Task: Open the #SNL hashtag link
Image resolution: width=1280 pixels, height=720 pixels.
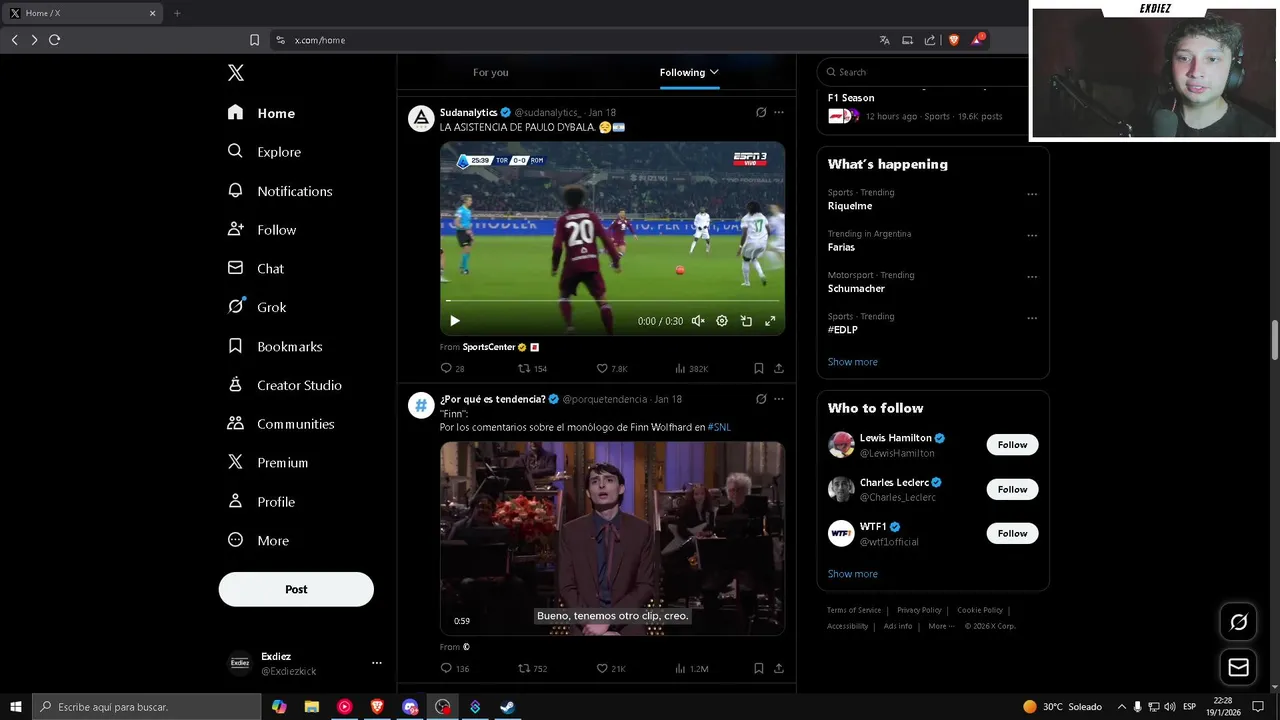Action: pos(719,427)
